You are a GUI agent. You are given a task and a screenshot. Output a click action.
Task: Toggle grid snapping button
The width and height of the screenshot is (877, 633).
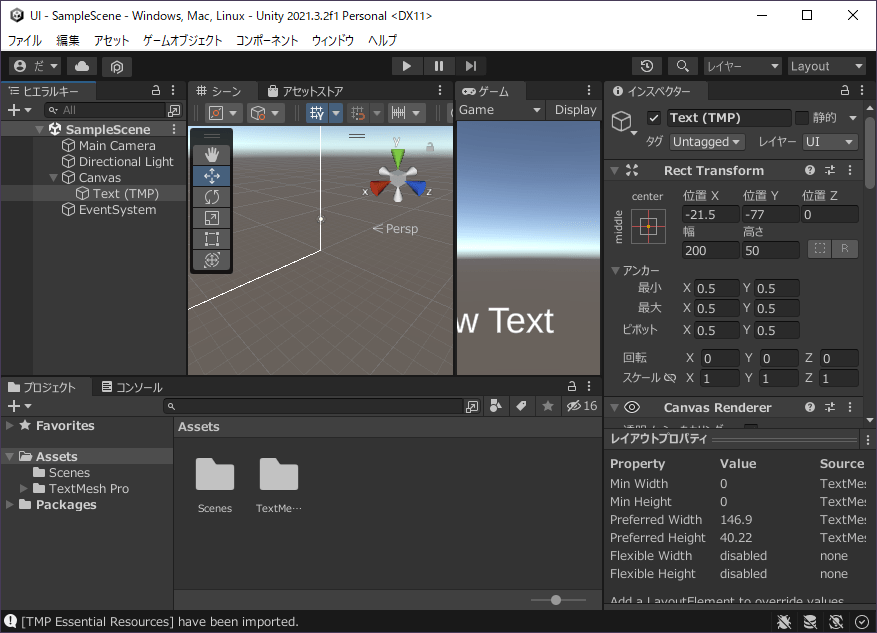pyautogui.click(x=358, y=114)
